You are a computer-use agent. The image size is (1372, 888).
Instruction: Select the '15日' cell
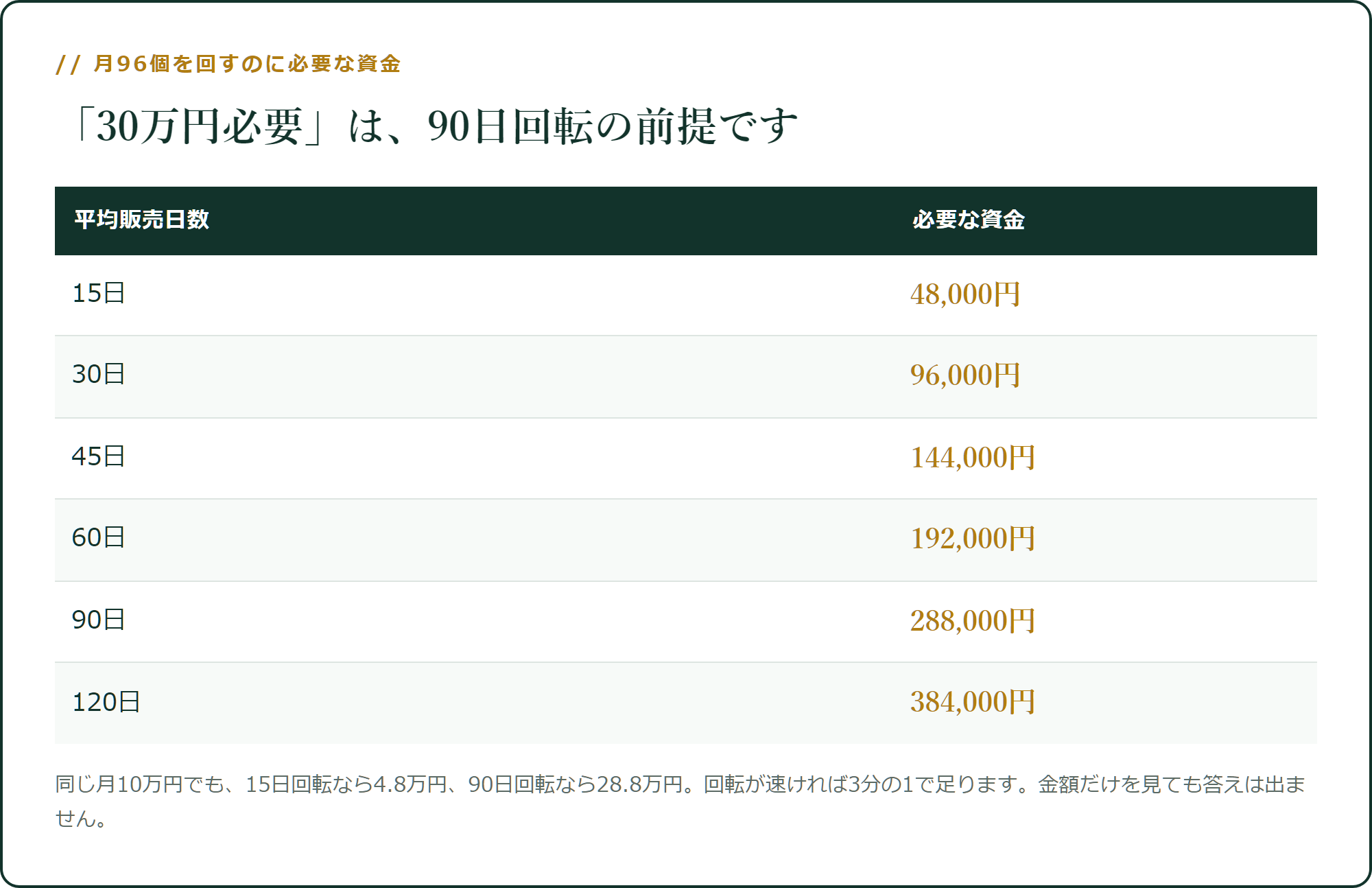99,293
